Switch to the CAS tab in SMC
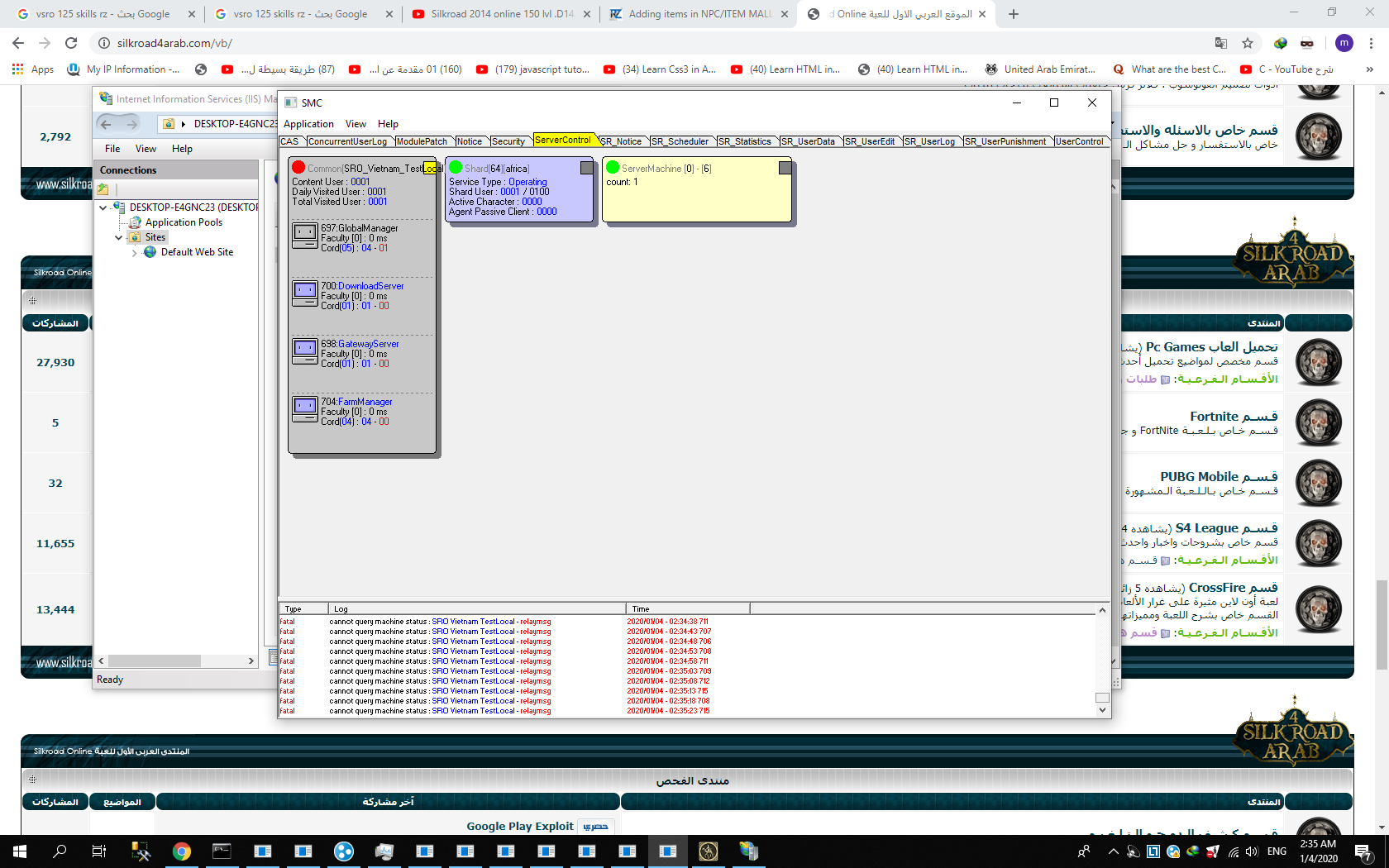The image size is (1389, 868). tap(289, 141)
